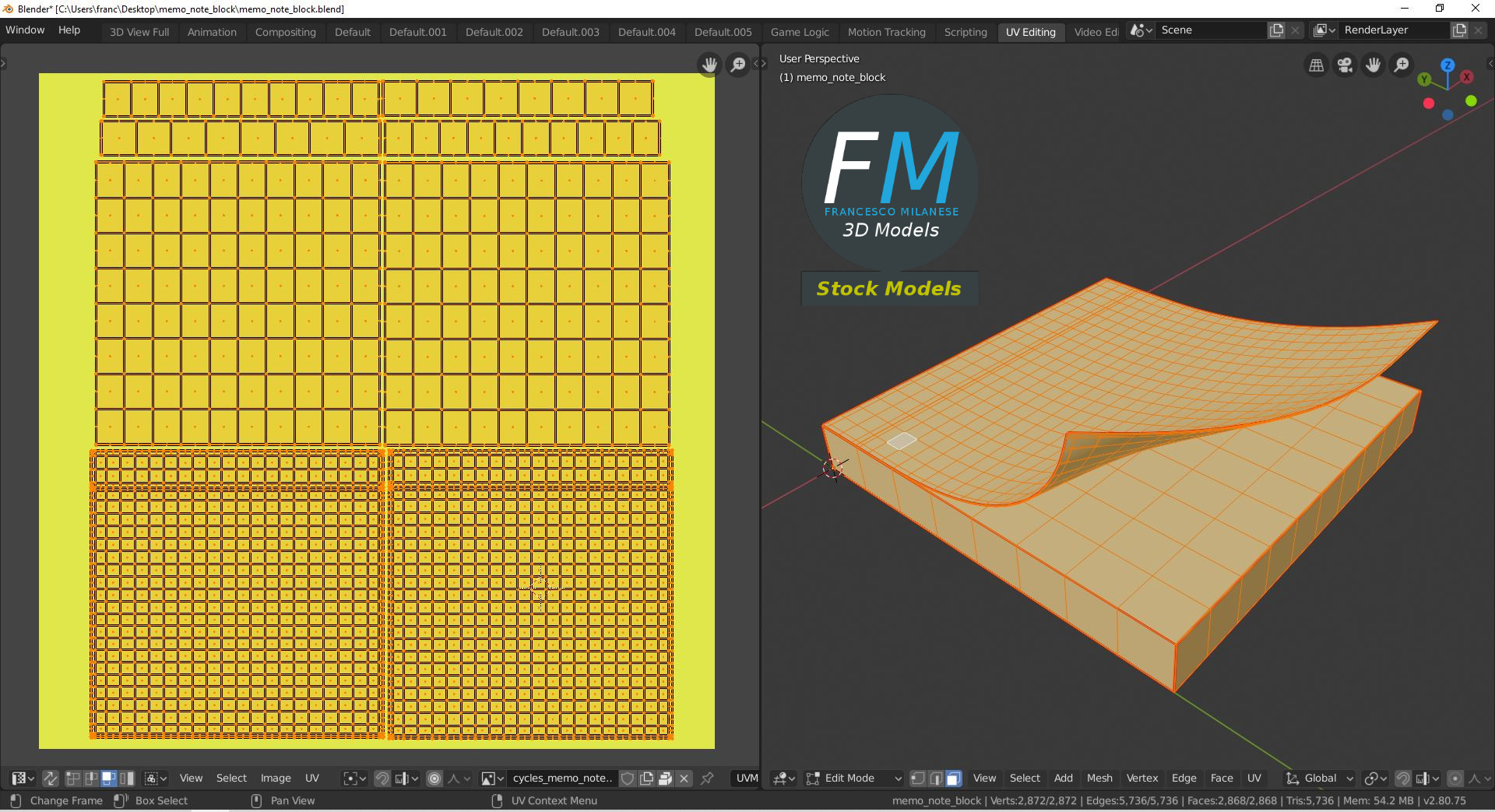Open snap element dropdown in UV editor

pos(406,778)
